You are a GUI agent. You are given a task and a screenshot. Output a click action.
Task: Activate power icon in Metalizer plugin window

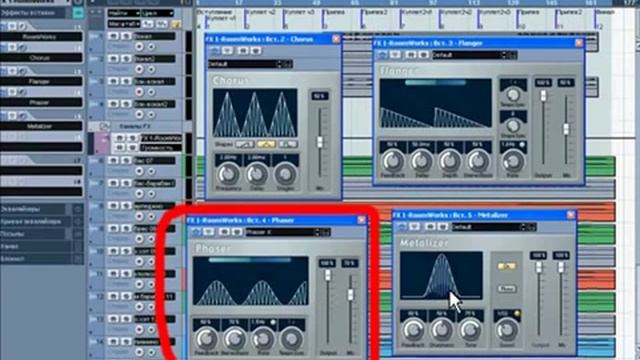click(x=402, y=227)
